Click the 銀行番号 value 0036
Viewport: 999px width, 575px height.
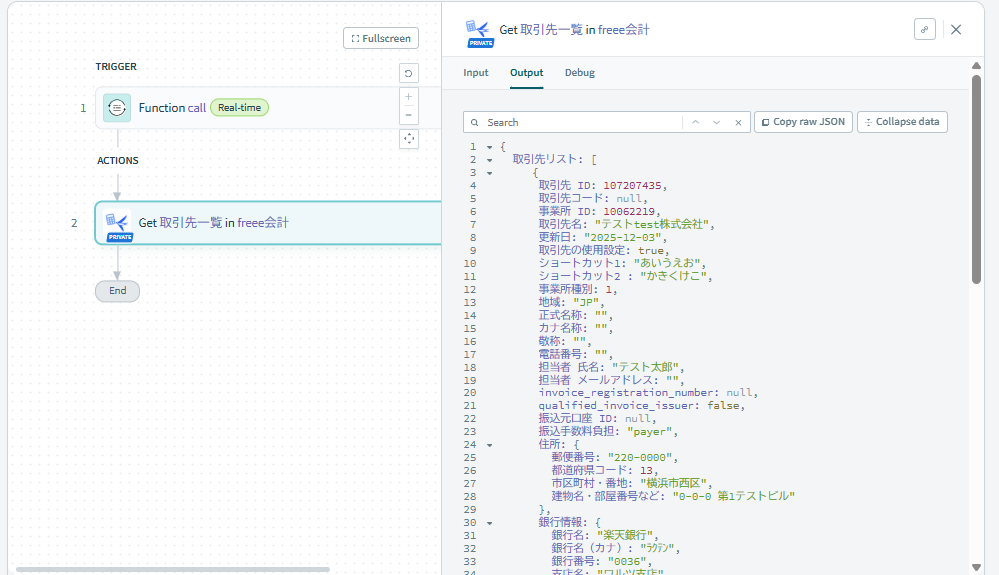click(627, 562)
